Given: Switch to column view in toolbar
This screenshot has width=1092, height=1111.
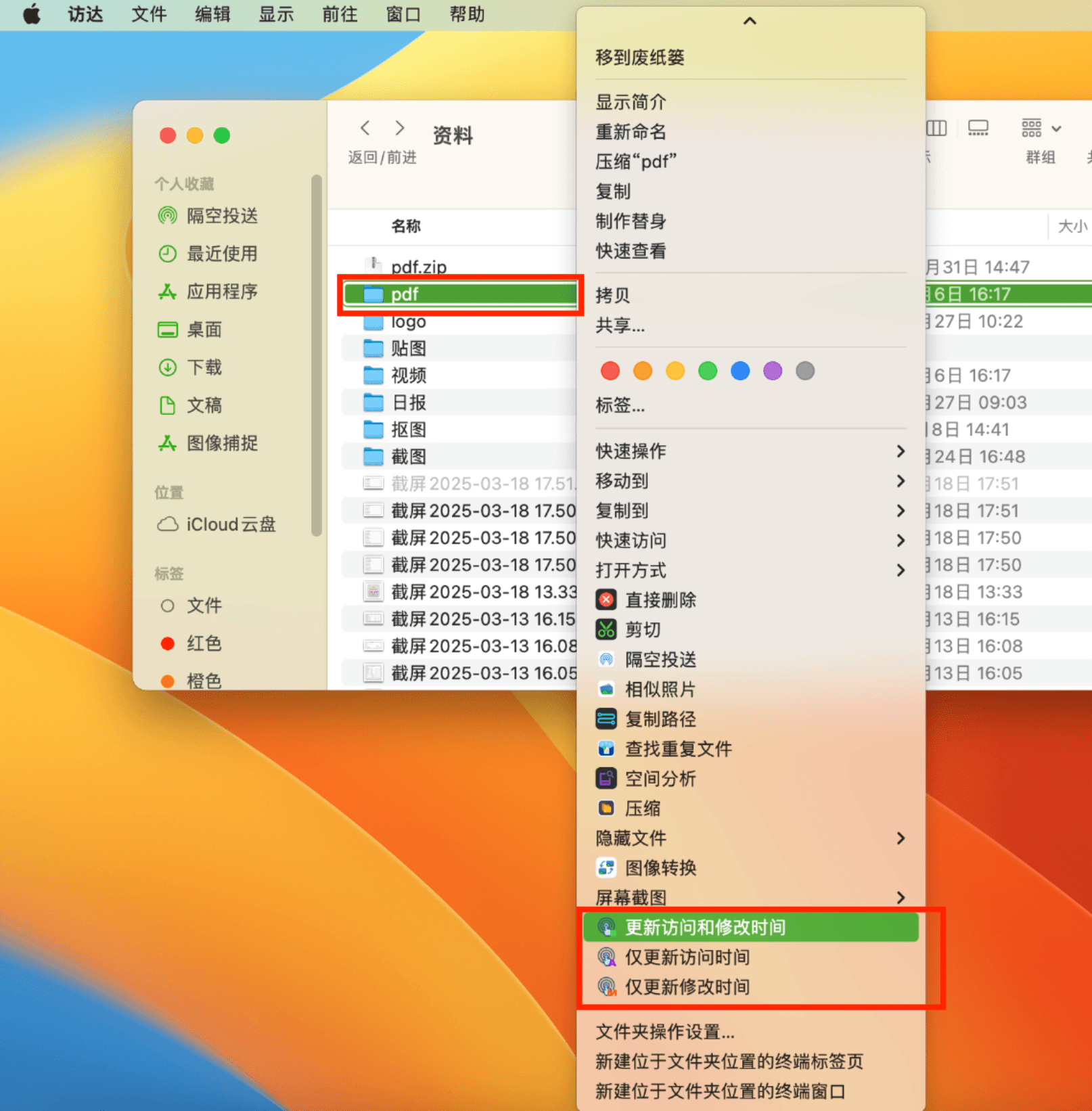Looking at the screenshot, I should point(936,128).
